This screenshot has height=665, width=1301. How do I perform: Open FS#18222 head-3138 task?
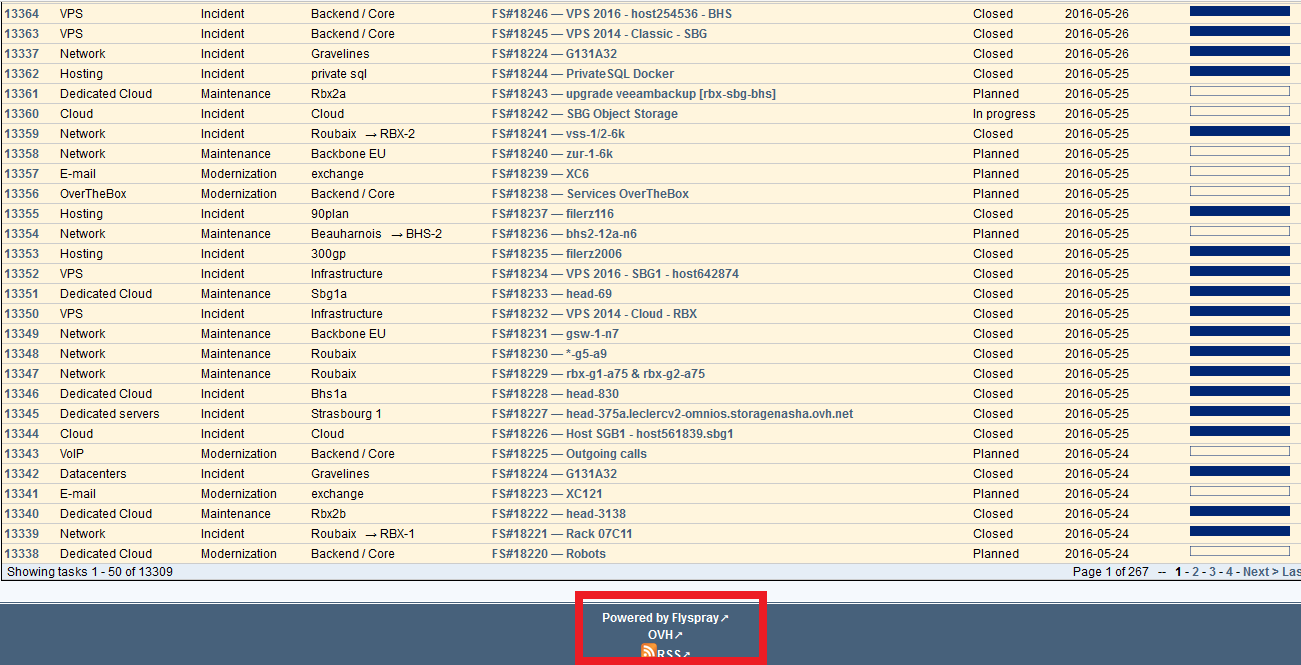[x=558, y=514]
